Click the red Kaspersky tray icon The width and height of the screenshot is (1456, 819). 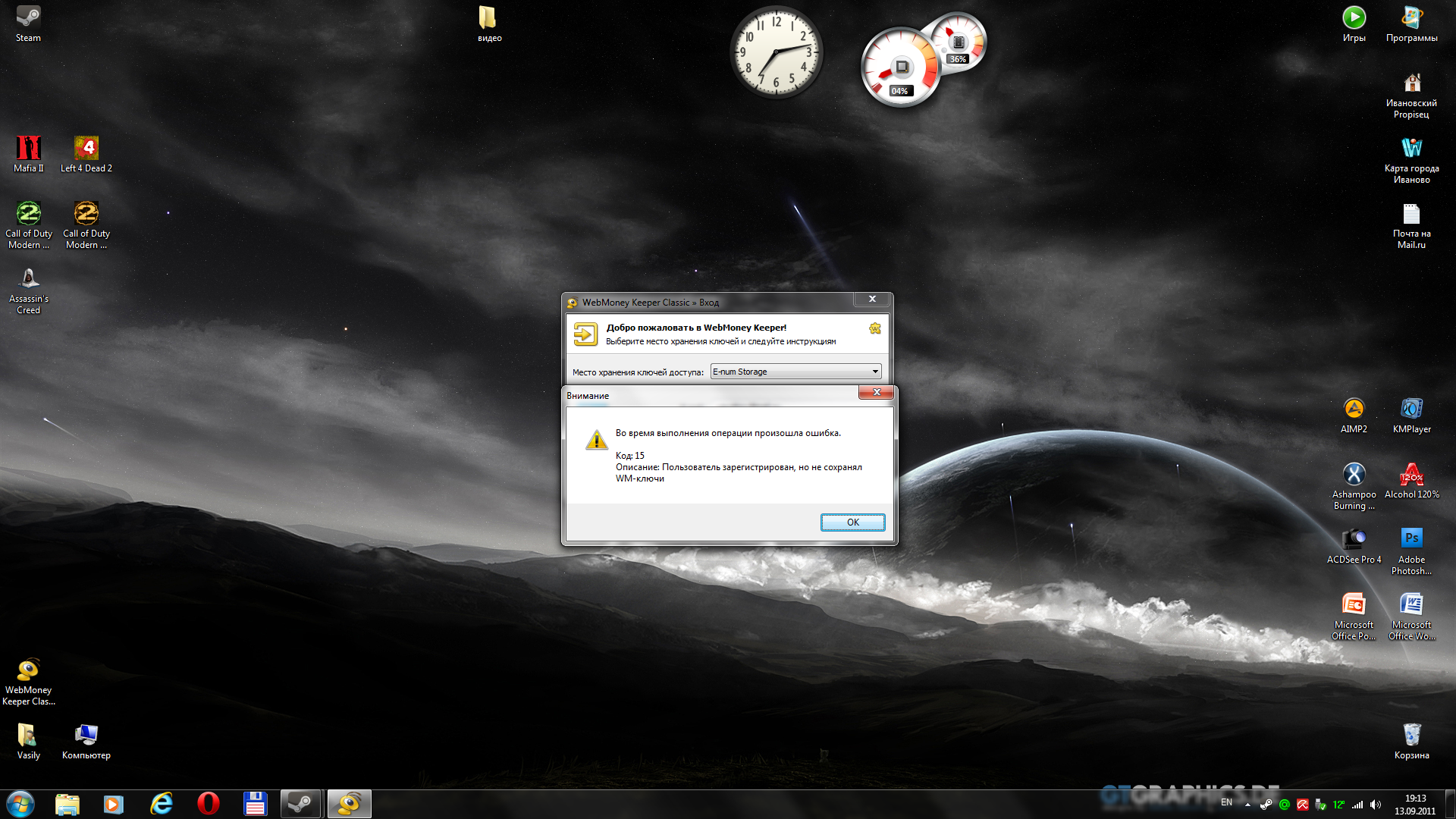pos(1302,805)
